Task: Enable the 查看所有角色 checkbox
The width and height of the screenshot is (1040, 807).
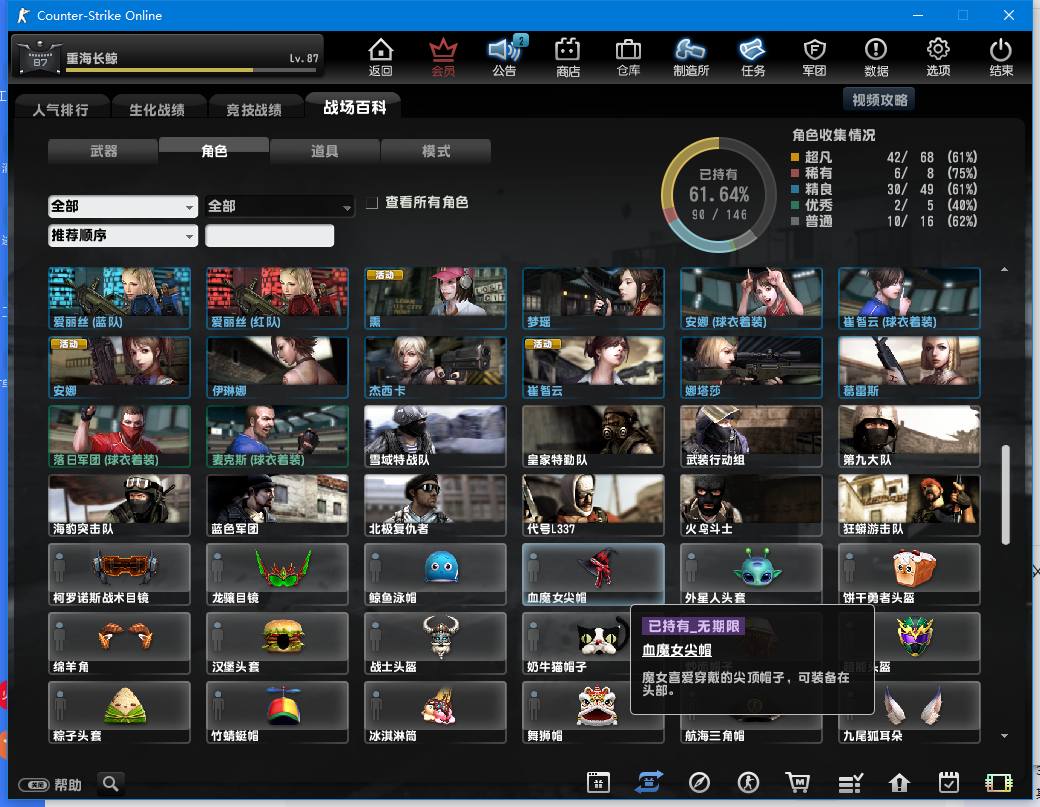Action: coord(372,202)
